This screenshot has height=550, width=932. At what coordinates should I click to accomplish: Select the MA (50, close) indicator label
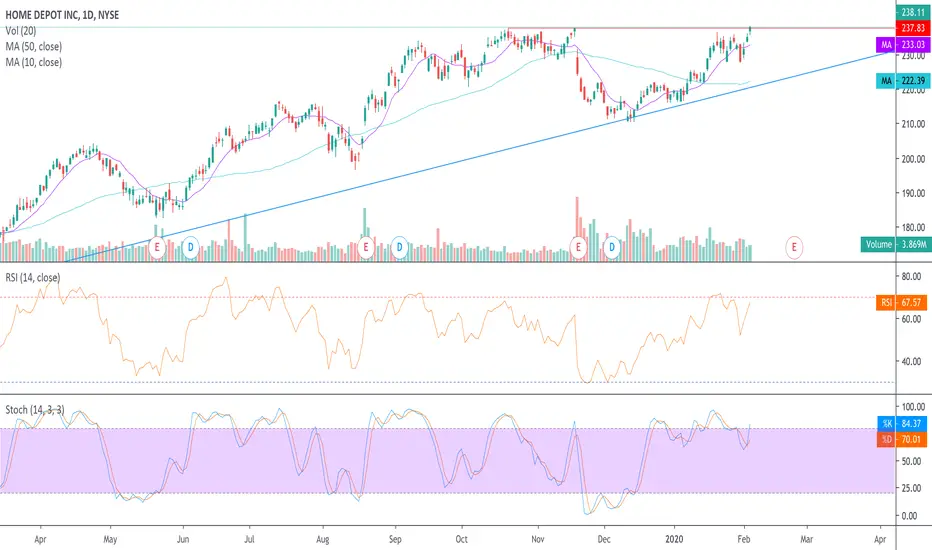tap(33, 46)
